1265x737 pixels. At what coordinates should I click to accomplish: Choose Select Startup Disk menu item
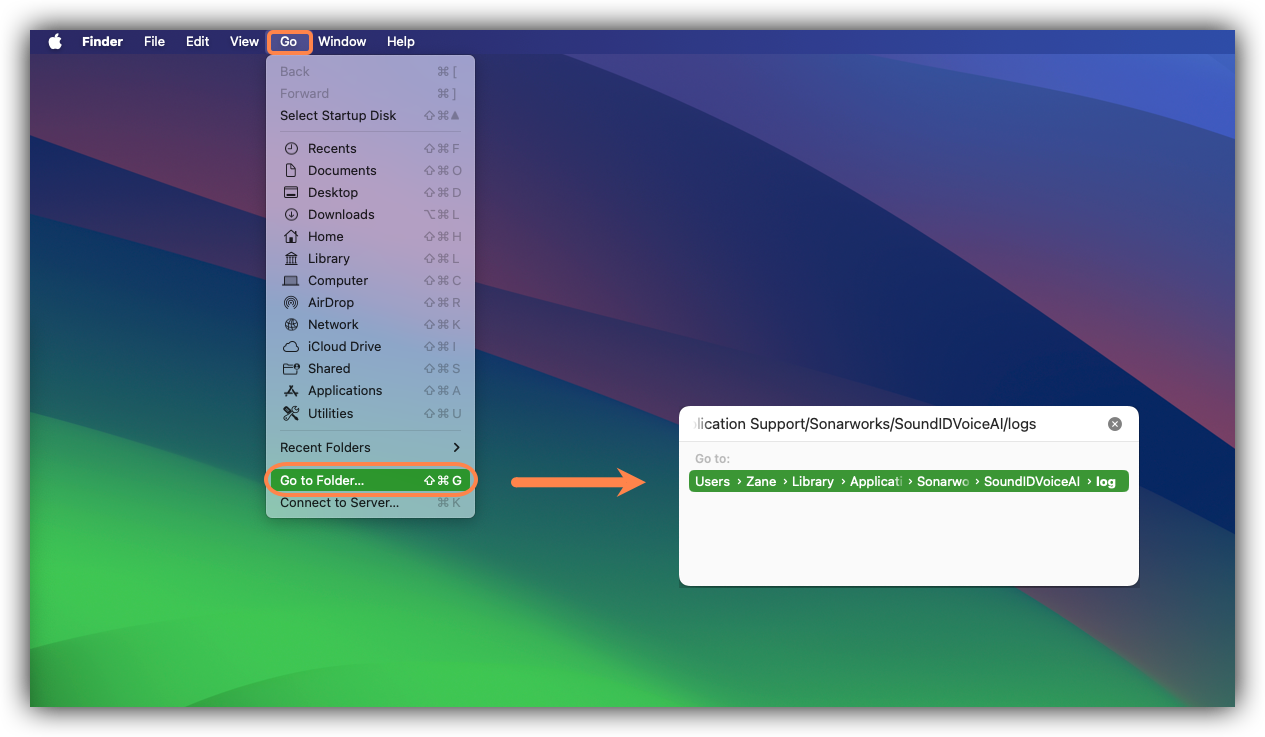(370, 116)
